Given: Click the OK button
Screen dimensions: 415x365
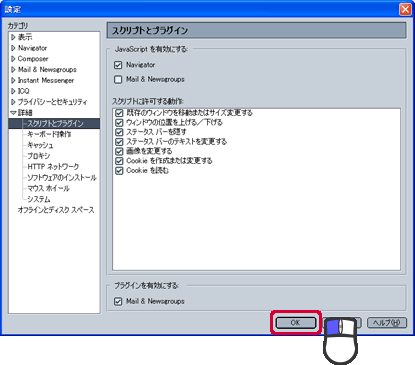Looking at the screenshot, I should coord(296,323).
